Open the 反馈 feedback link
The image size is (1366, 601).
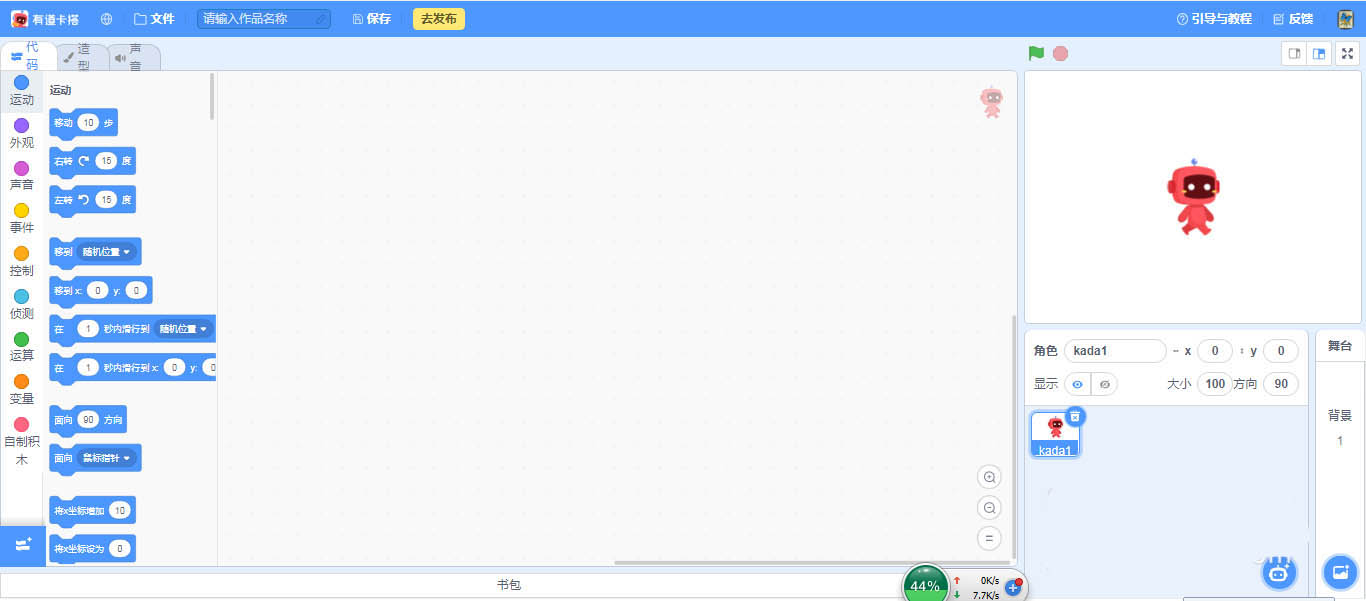[x=1293, y=19]
